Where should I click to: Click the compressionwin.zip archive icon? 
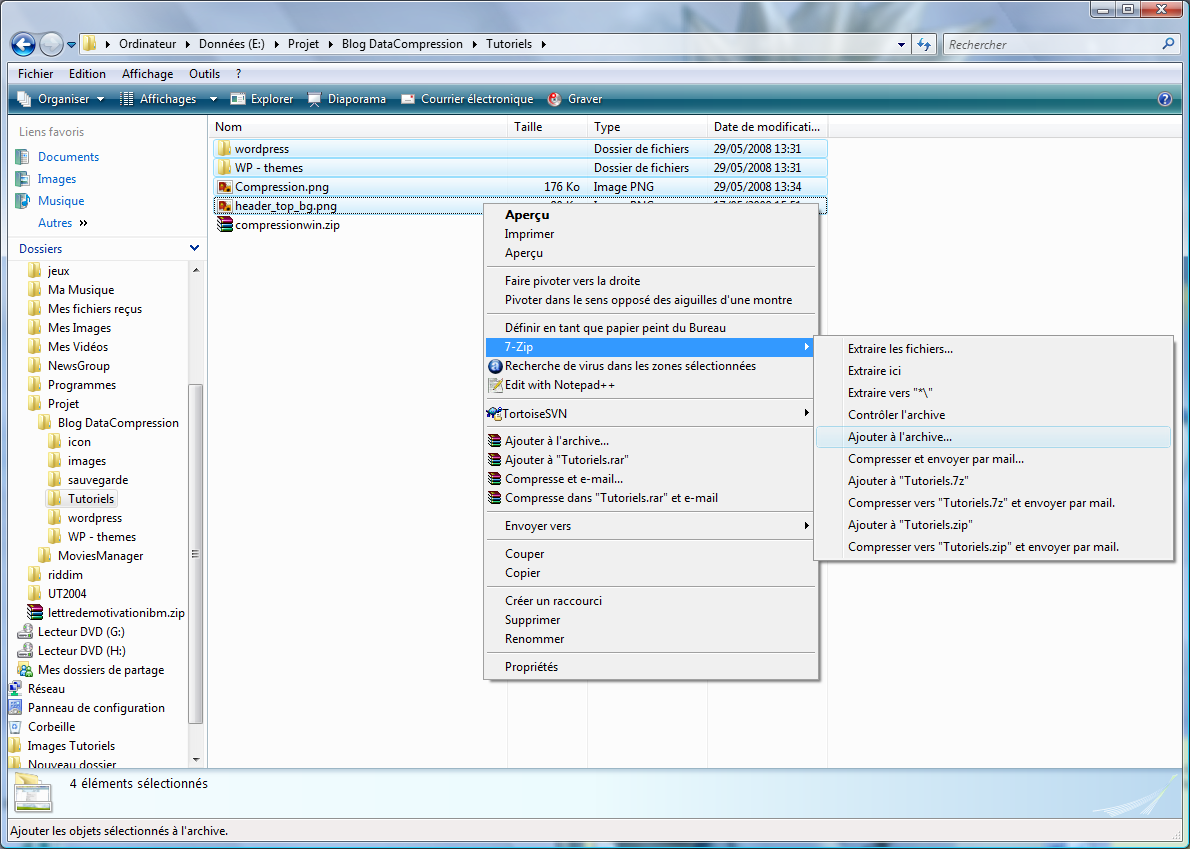pyautogui.click(x=225, y=225)
